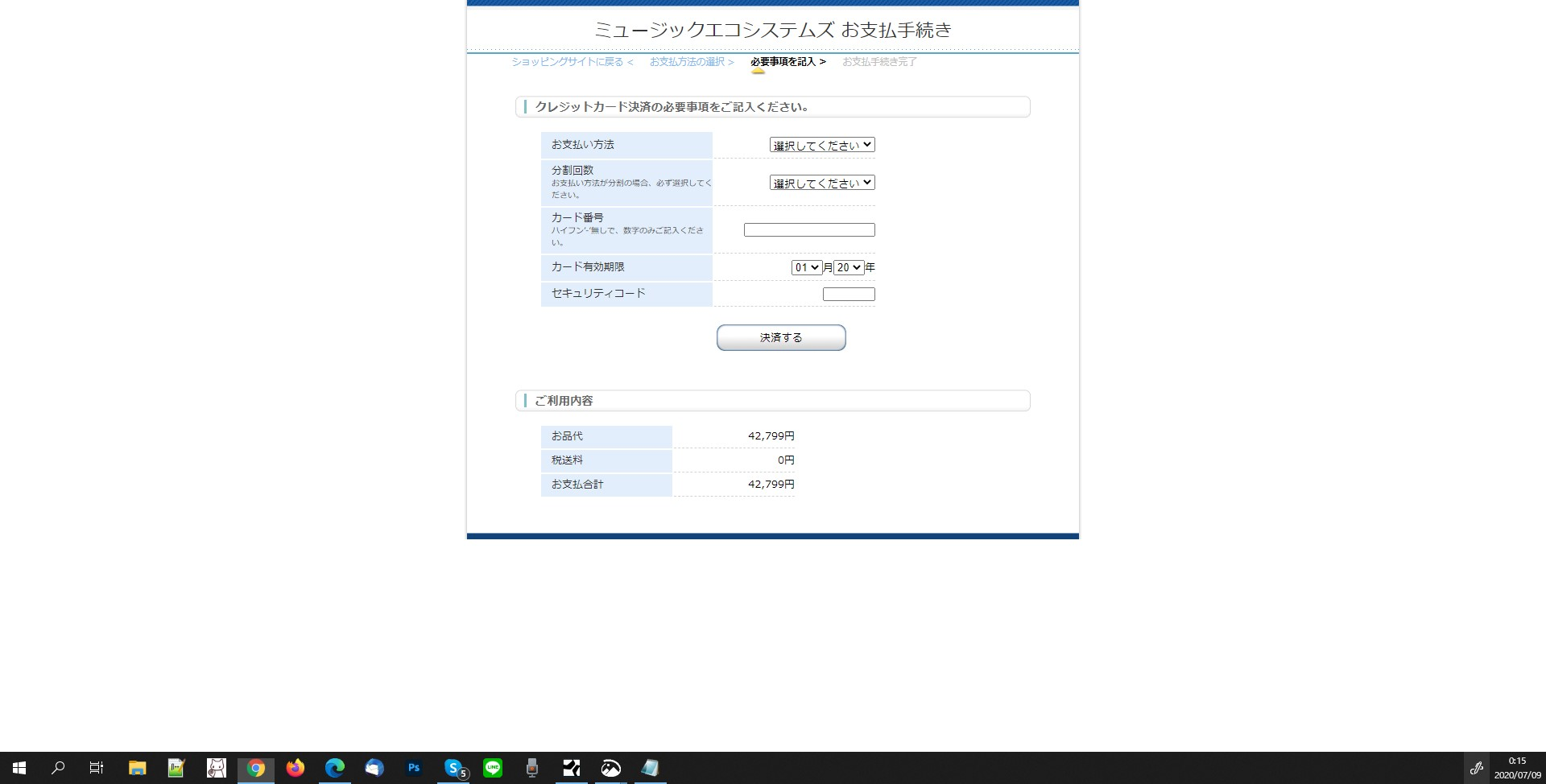Open the blue notebook taskbar icon
The image size is (1546, 784).
(651, 768)
